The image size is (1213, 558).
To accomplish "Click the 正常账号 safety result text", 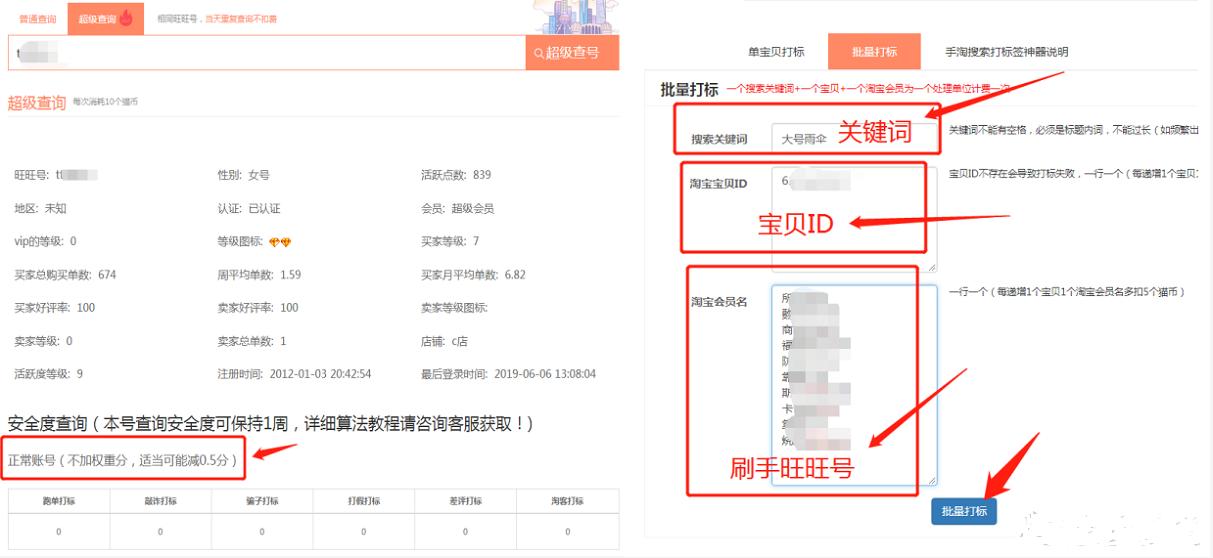I will (123, 461).
